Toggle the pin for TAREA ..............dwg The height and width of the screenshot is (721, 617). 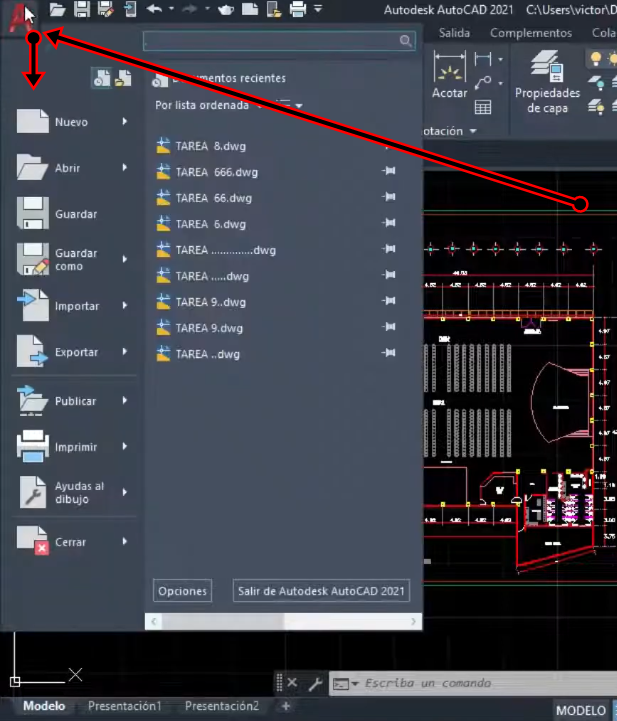coord(388,249)
